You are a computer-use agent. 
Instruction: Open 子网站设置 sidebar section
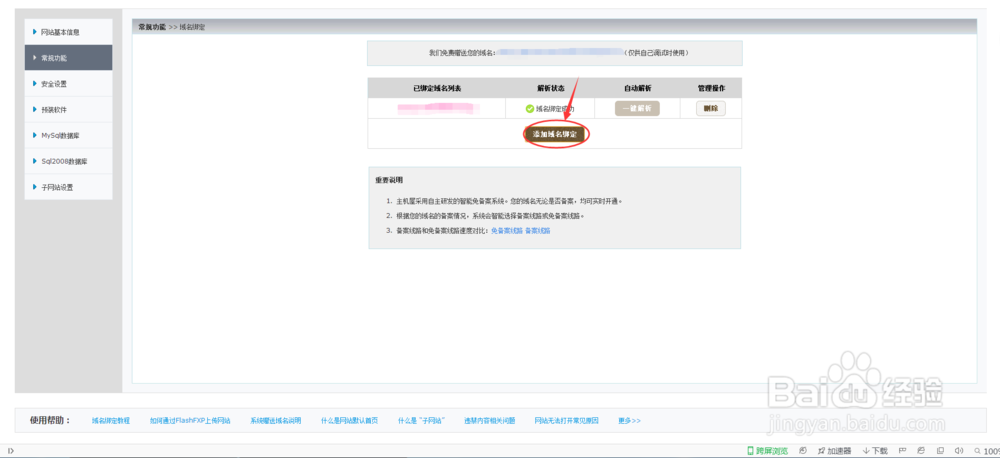68,188
